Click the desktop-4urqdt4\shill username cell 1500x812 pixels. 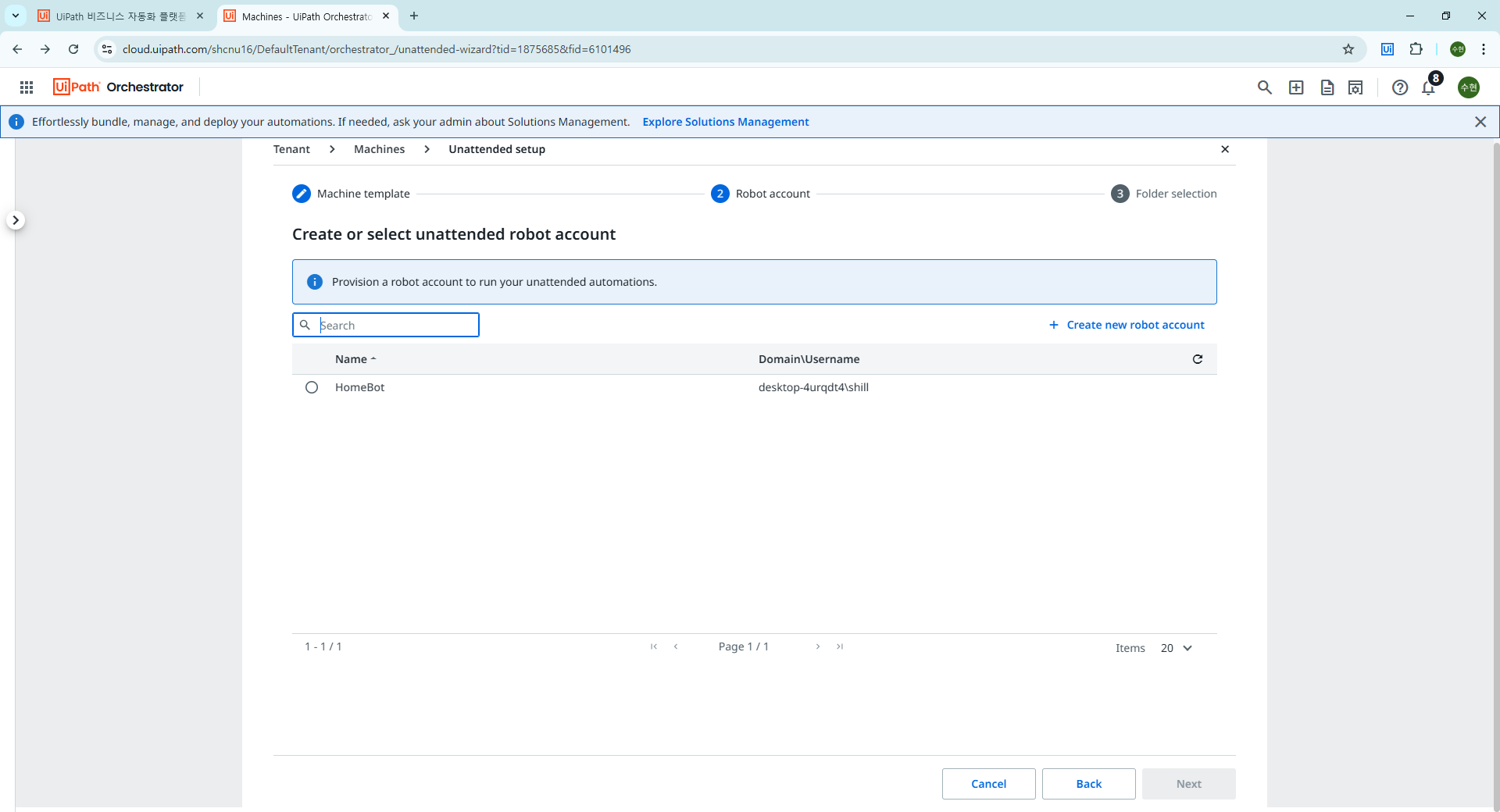(813, 387)
